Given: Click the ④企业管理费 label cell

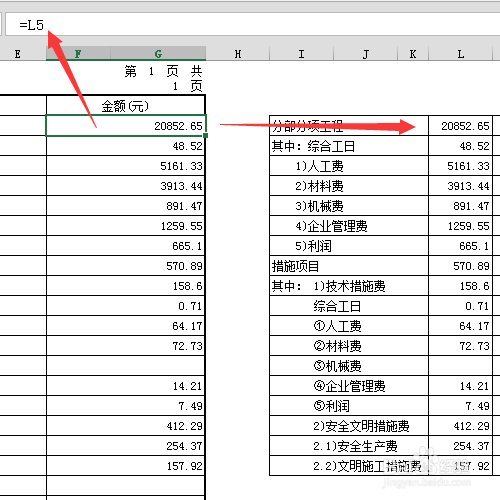Looking at the screenshot, I should [x=349, y=386].
